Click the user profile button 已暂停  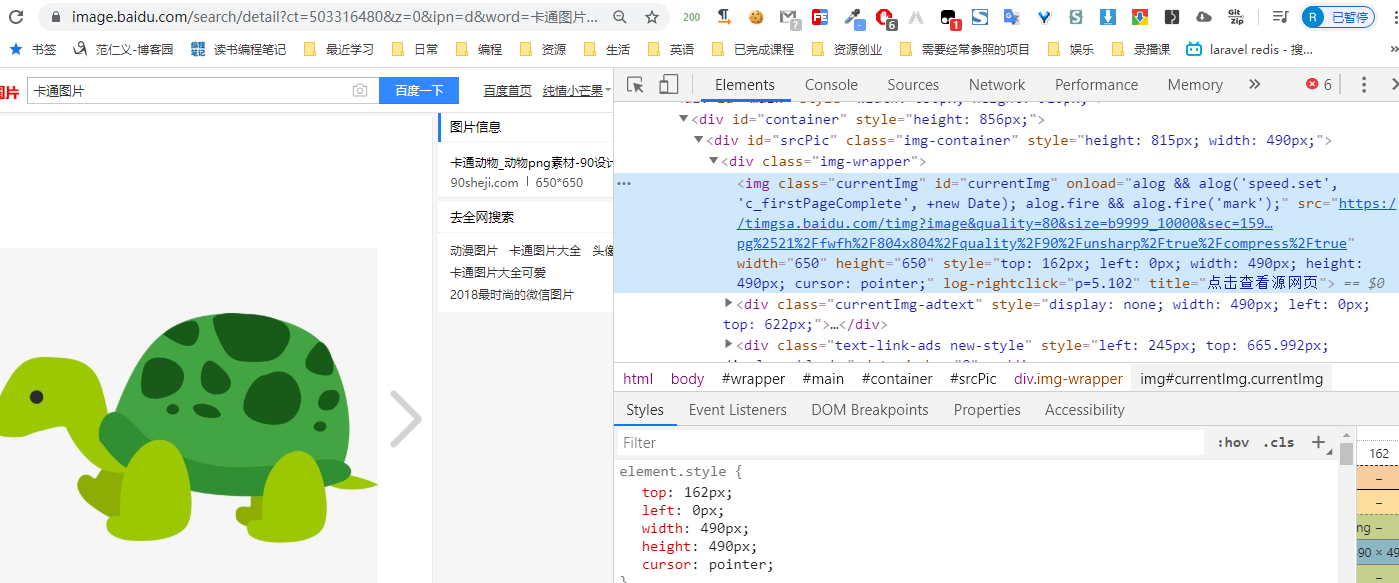pos(1338,17)
